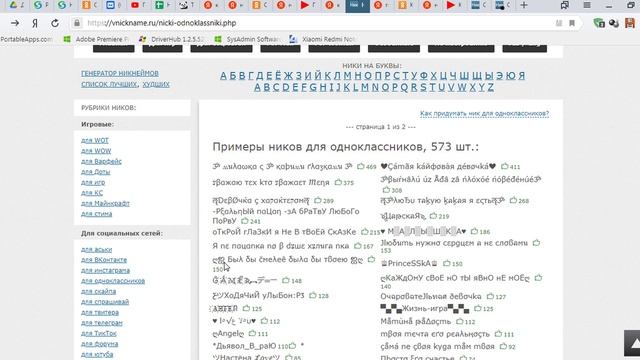Open sidebar link 'для одноклассников'
This screenshot has height=360, width=640.
pyautogui.click(x=113, y=281)
